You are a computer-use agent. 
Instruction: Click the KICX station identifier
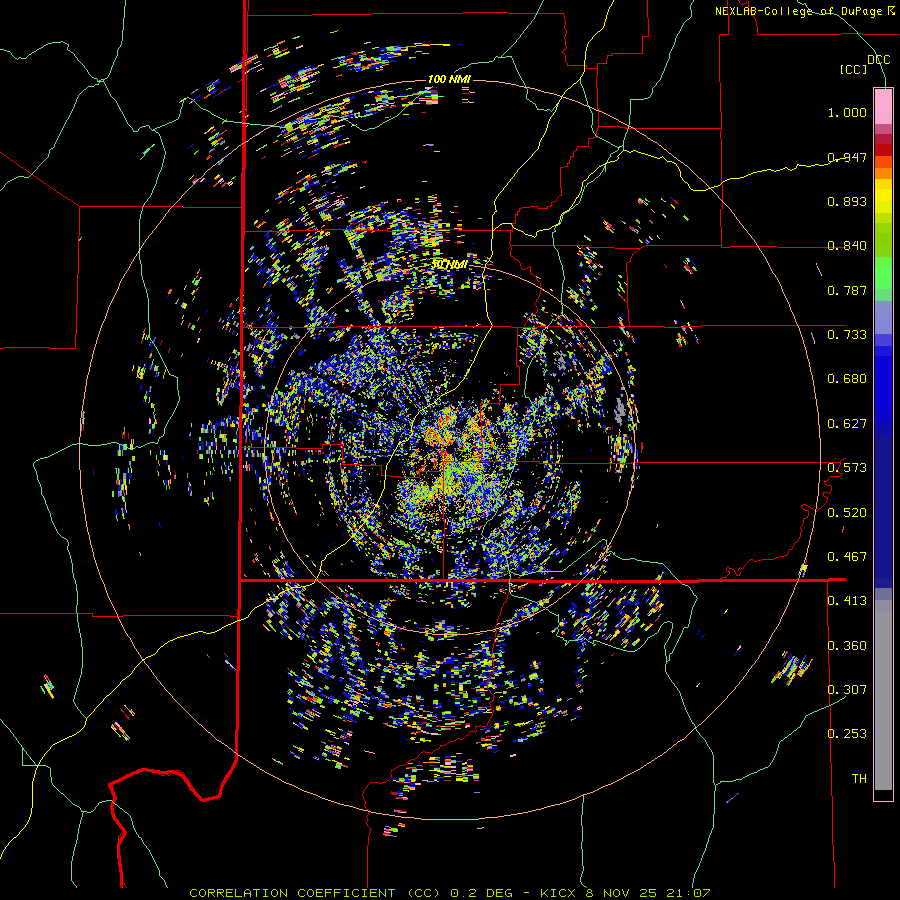[x=558, y=893]
